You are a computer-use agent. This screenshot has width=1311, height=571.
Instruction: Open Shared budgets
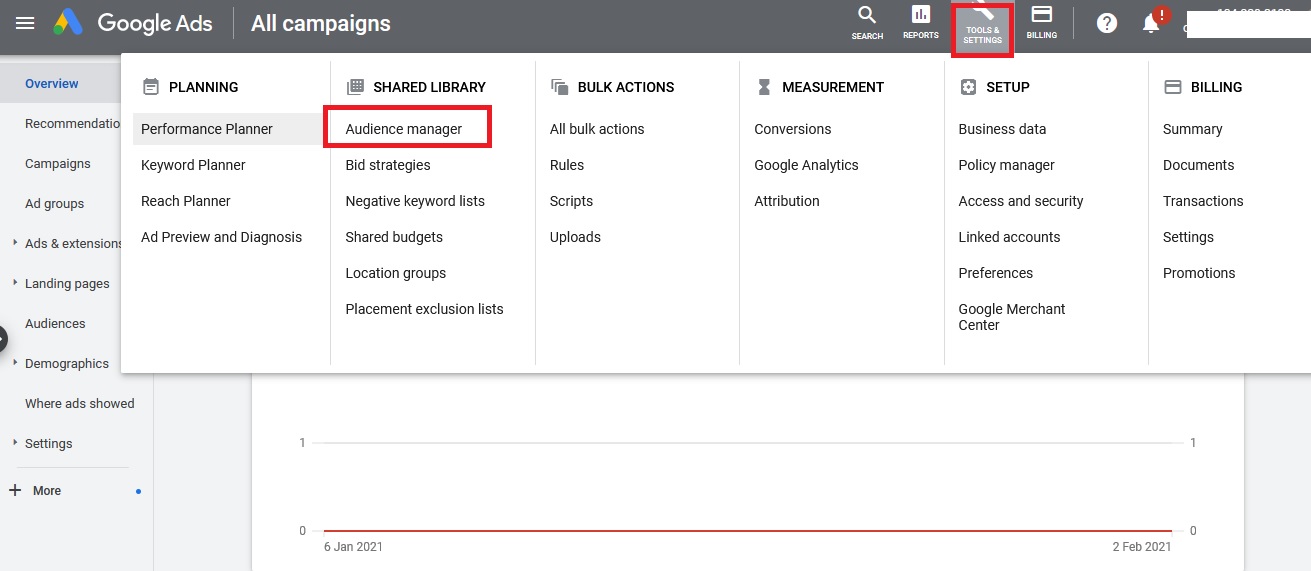click(394, 237)
